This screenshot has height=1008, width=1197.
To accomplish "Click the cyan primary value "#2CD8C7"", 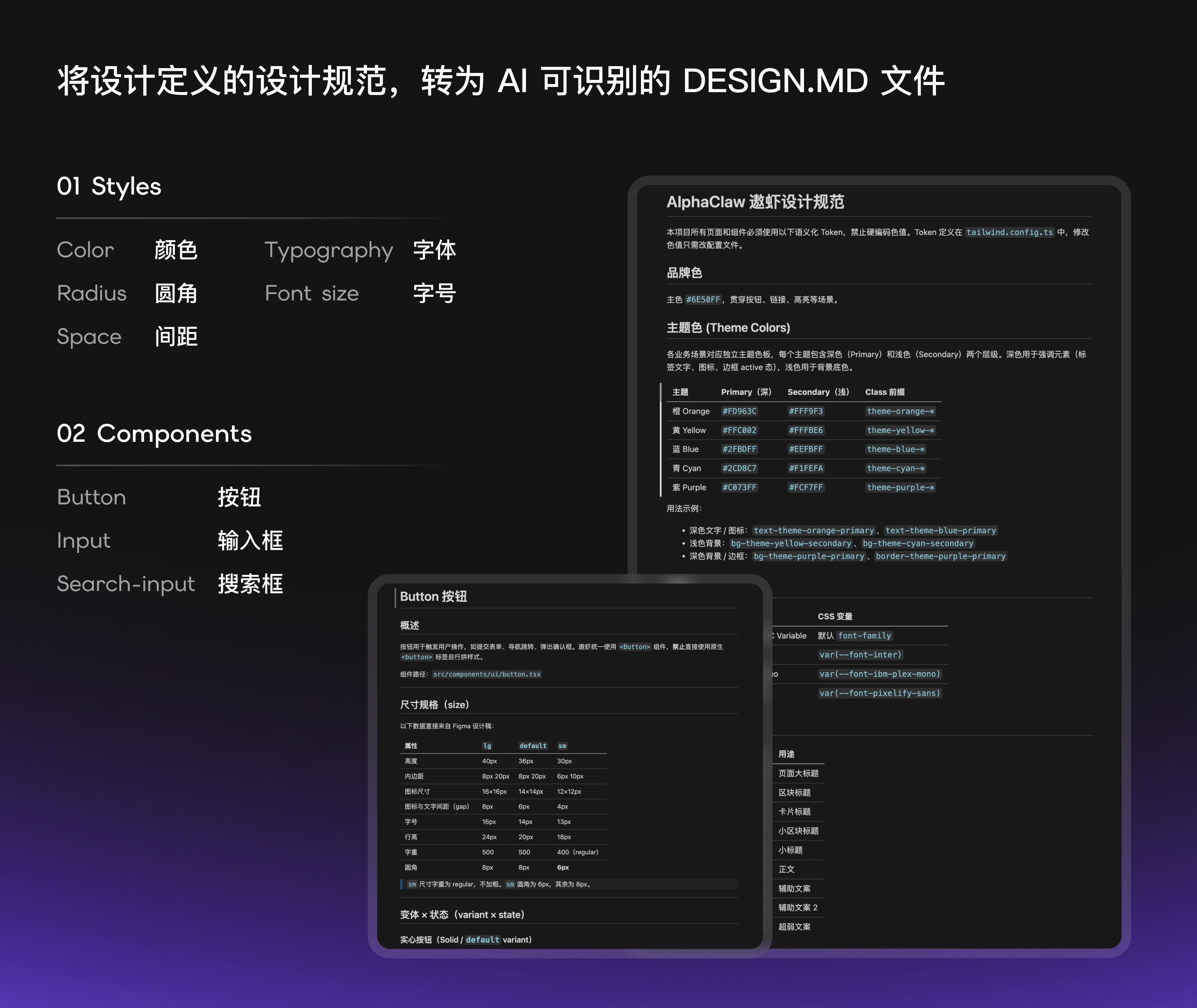I will click(x=739, y=469).
